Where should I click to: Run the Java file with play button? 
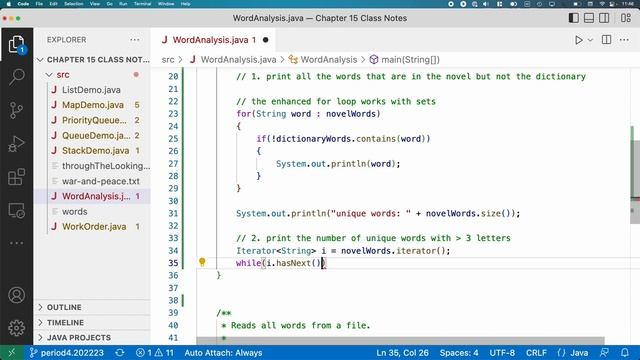(x=578, y=40)
